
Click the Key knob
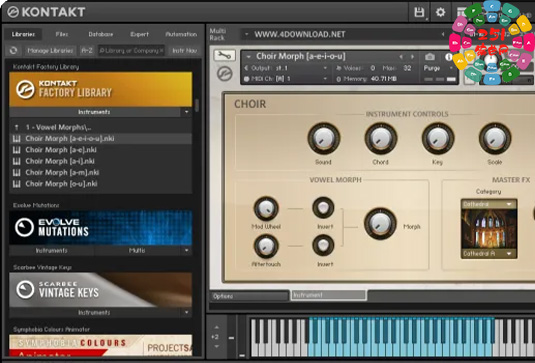tap(438, 139)
